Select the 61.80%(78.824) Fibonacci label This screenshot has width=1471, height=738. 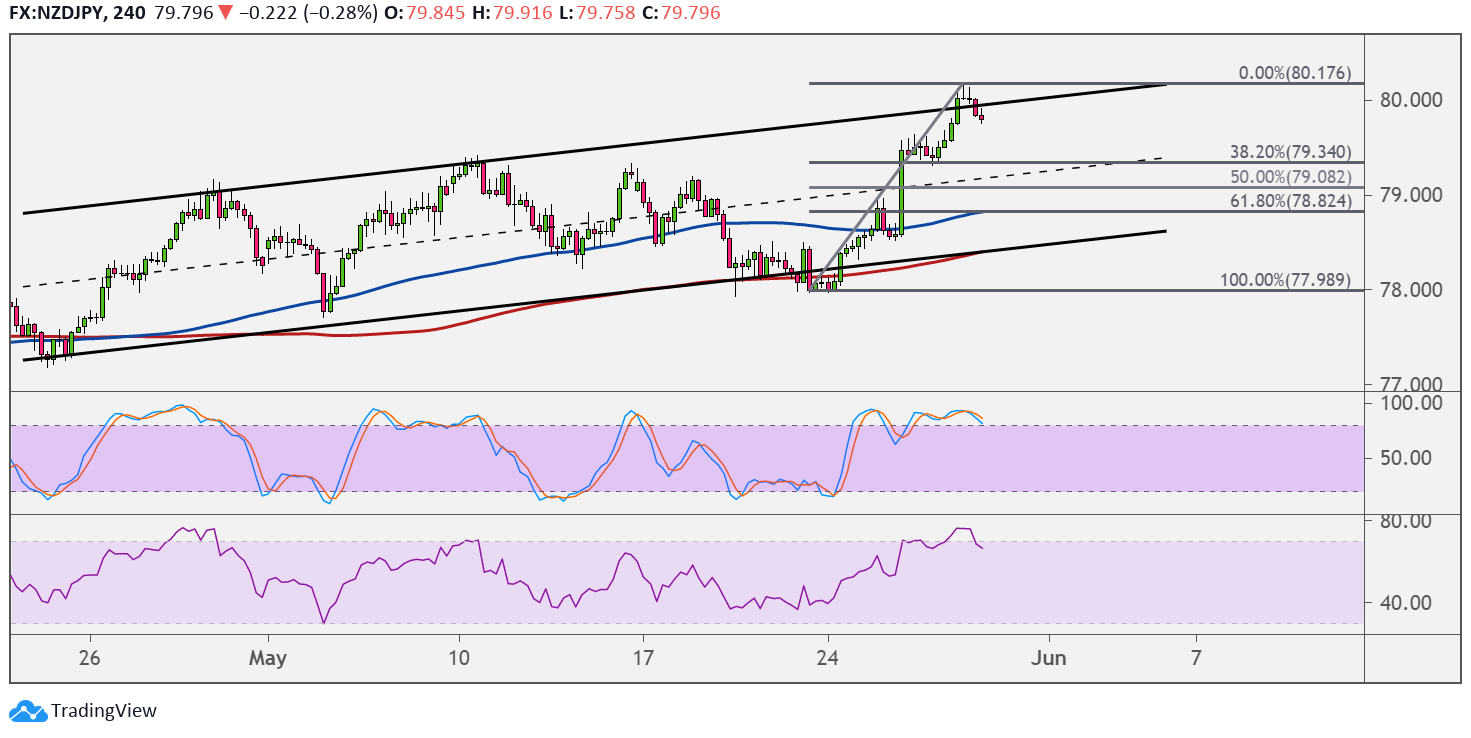tap(1290, 201)
